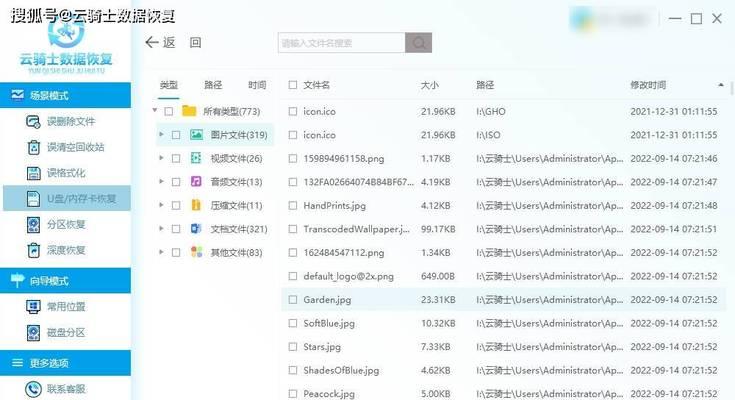
Task: Click the magnifier search button
Action: point(419,43)
